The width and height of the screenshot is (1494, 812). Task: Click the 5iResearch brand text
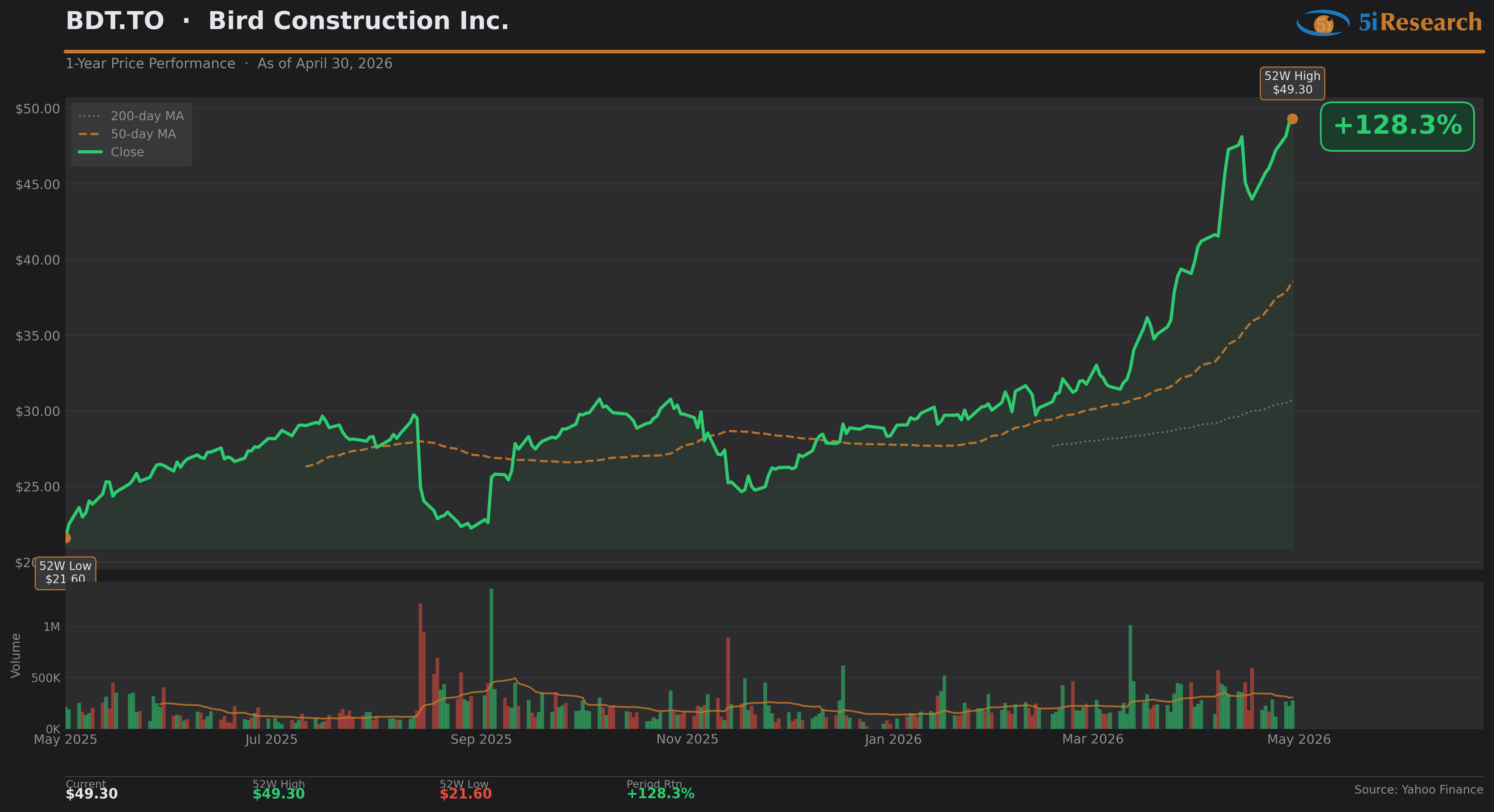(x=1420, y=23)
